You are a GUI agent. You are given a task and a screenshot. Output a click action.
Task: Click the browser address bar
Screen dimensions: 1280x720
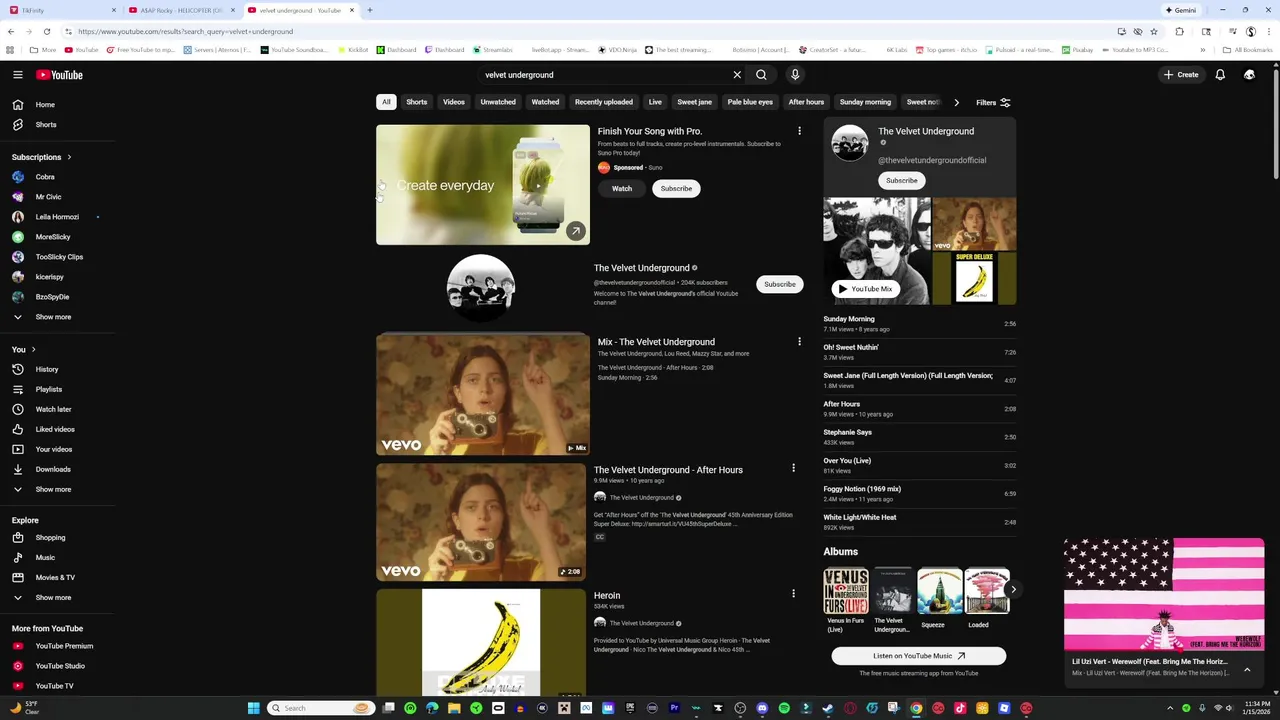tap(590, 31)
